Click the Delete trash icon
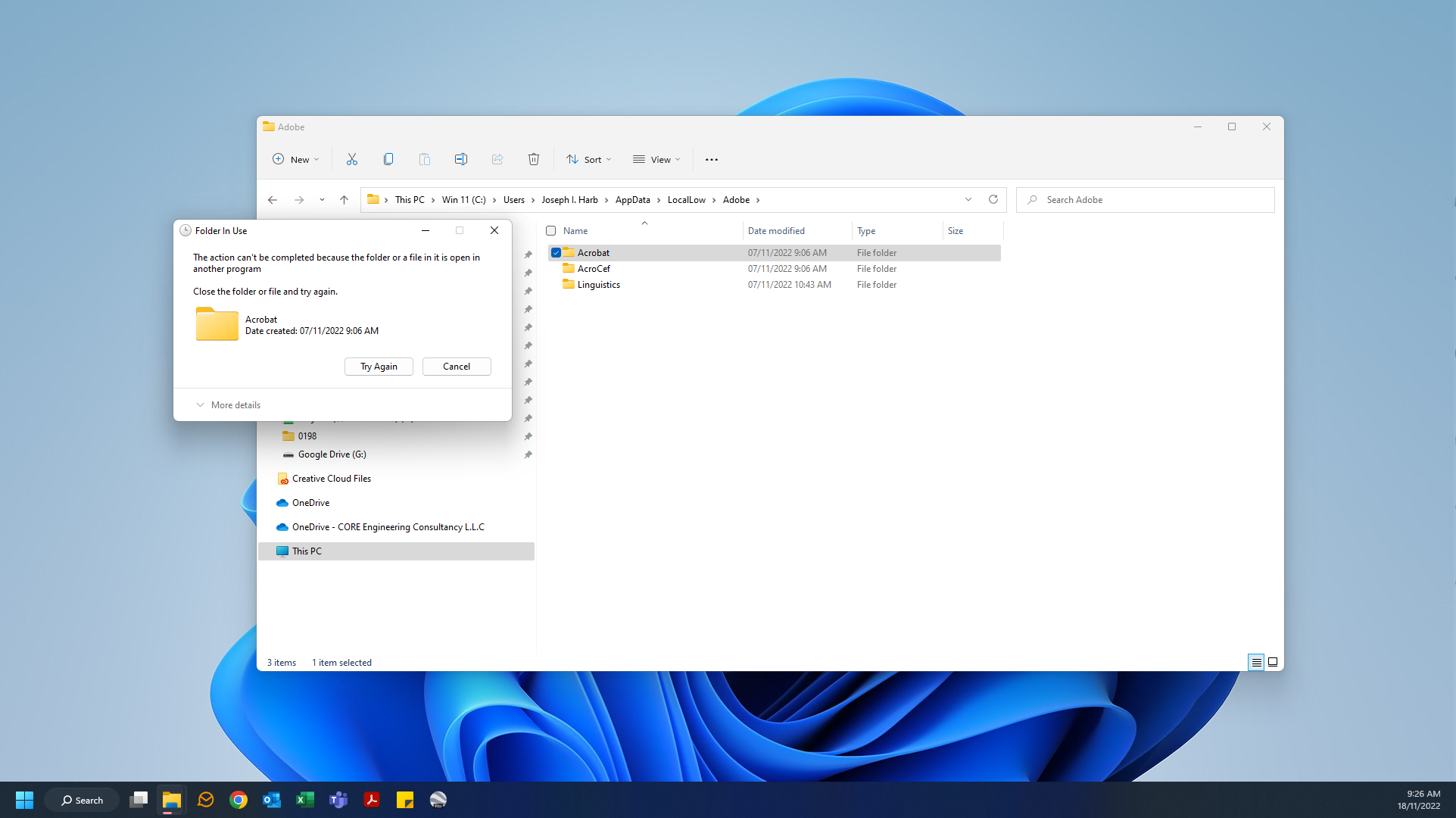This screenshot has height=818, width=1456. click(533, 159)
